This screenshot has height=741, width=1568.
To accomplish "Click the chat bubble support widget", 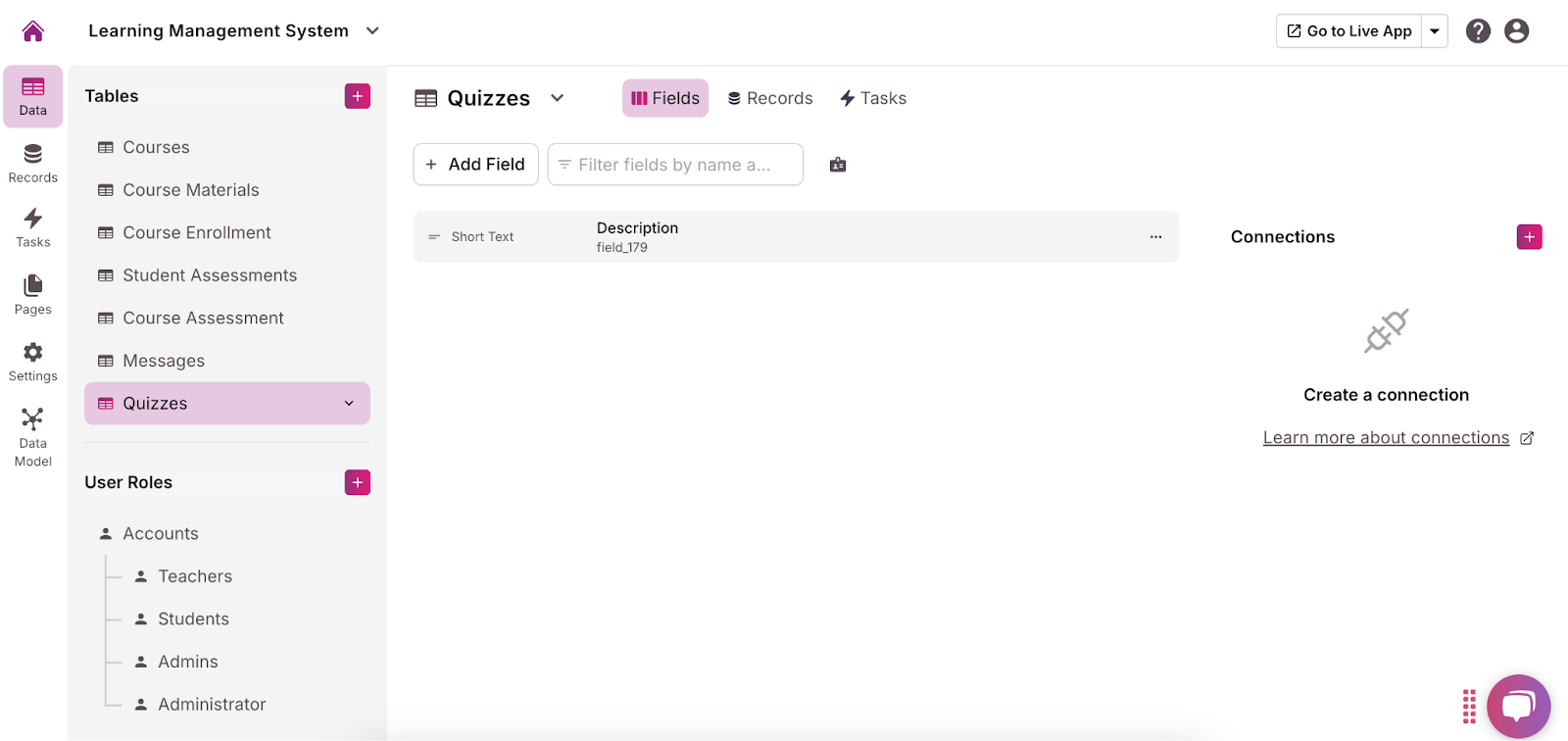I will (x=1518, y=706).
